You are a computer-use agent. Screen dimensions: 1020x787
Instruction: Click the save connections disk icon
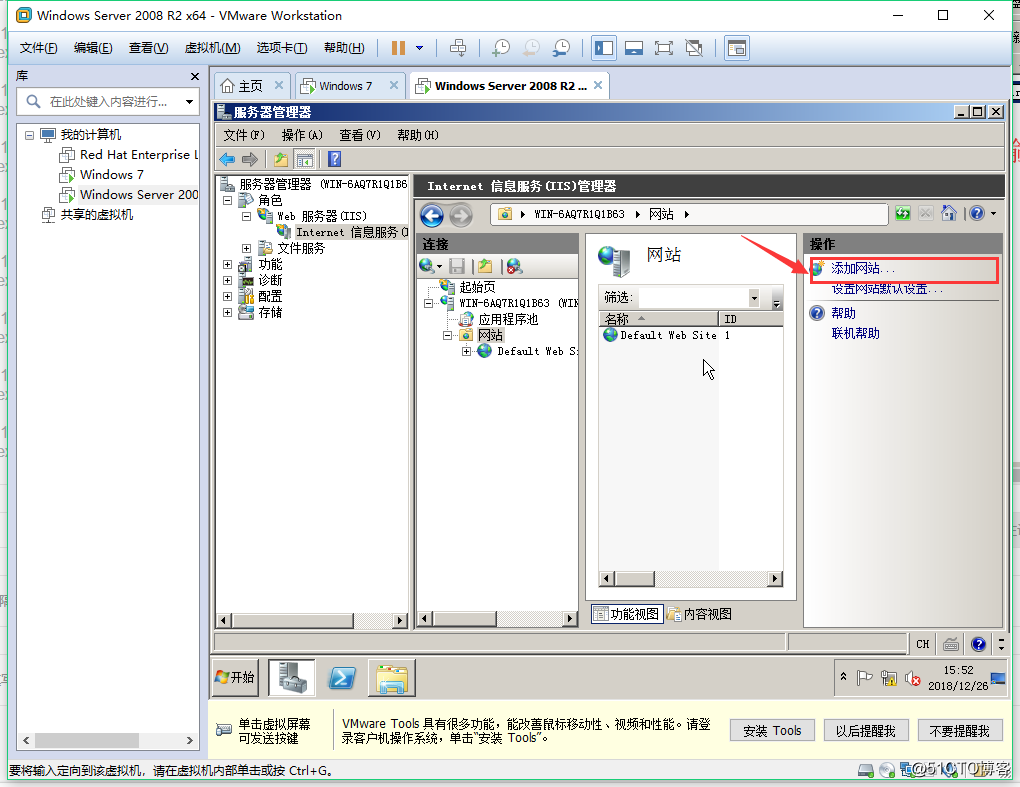click(x=457, y=266)
